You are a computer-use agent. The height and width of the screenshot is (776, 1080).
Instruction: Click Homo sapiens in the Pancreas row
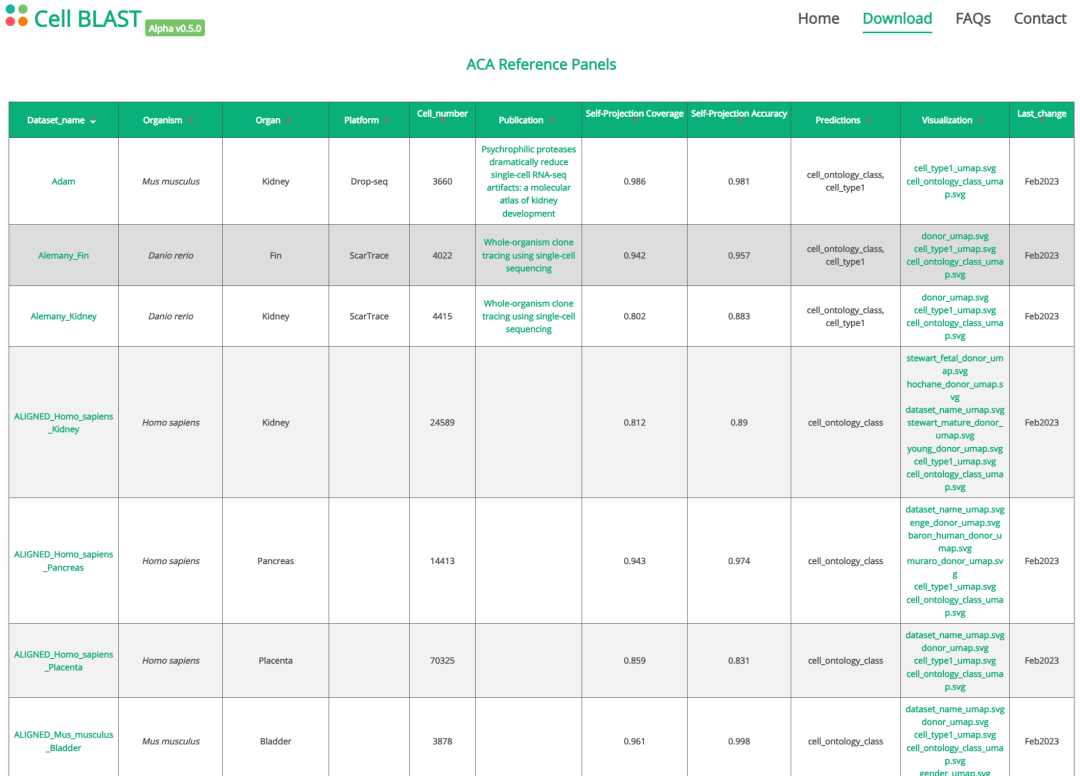[170, 561]
